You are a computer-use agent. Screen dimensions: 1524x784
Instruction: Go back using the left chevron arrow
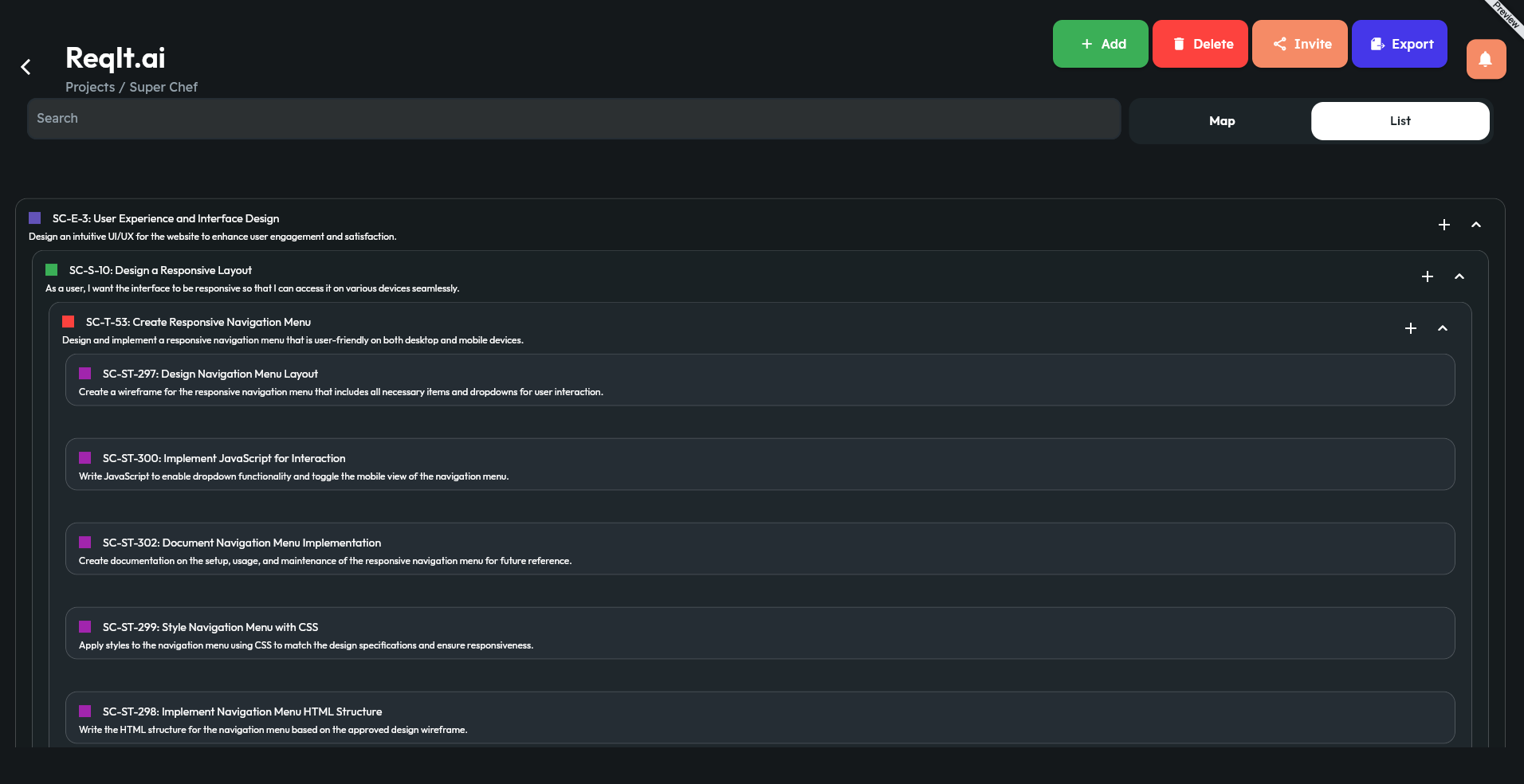click(26, 67)
